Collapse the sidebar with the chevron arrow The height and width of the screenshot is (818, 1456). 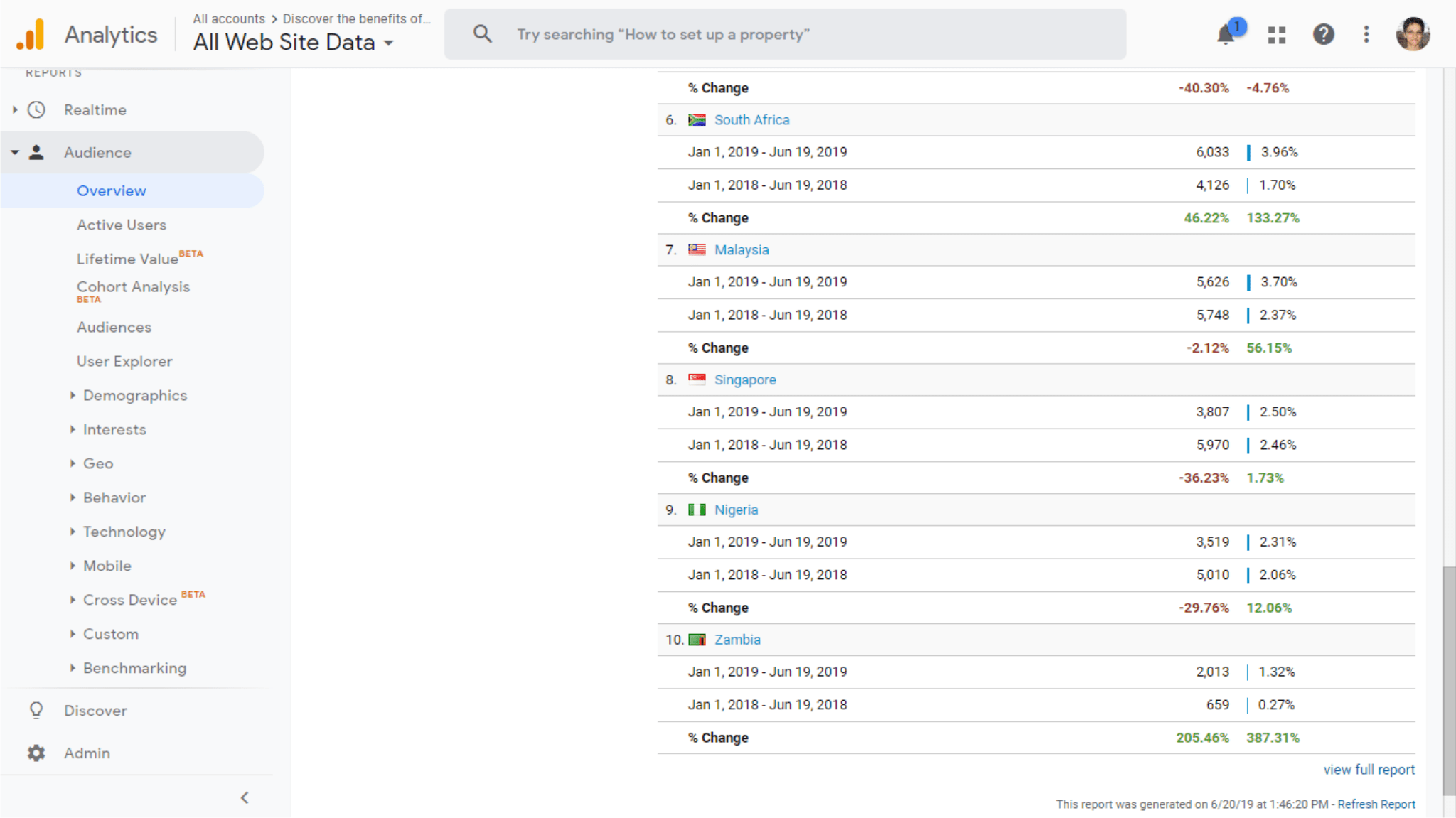tap(245, 797)
